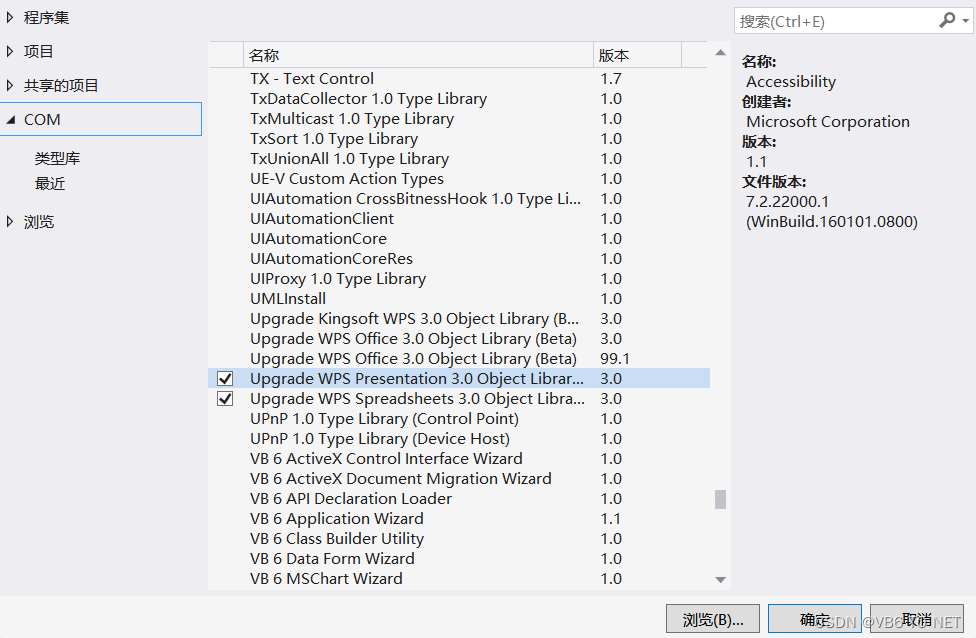Open the 共享的项目 category

61,85
